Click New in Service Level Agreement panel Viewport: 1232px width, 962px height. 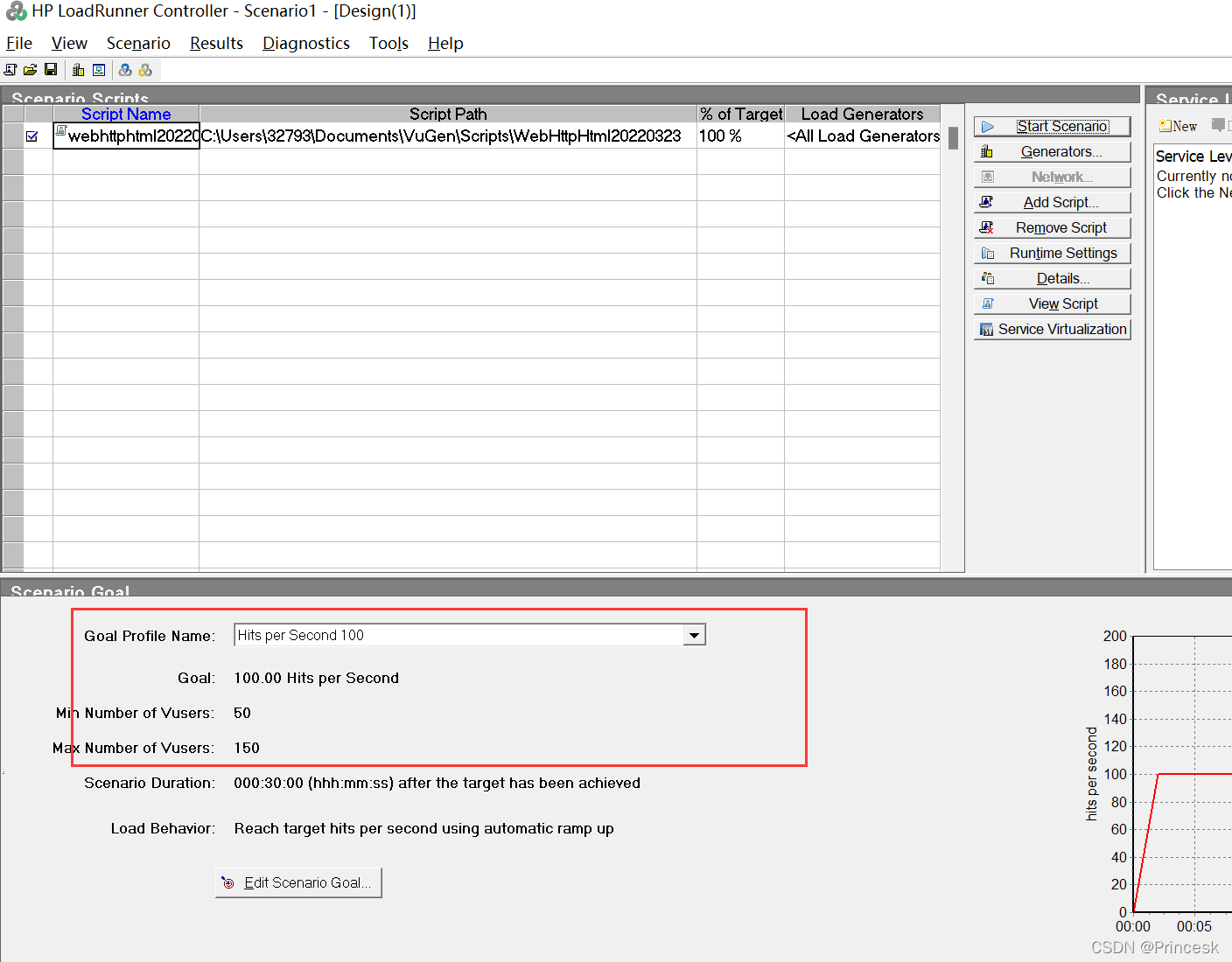[x=1178, y=126]
